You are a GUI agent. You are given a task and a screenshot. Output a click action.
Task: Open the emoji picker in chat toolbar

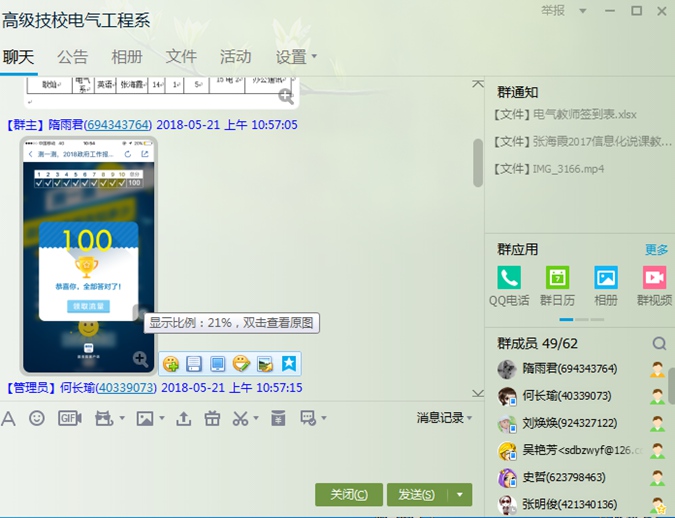coord(37,418)
